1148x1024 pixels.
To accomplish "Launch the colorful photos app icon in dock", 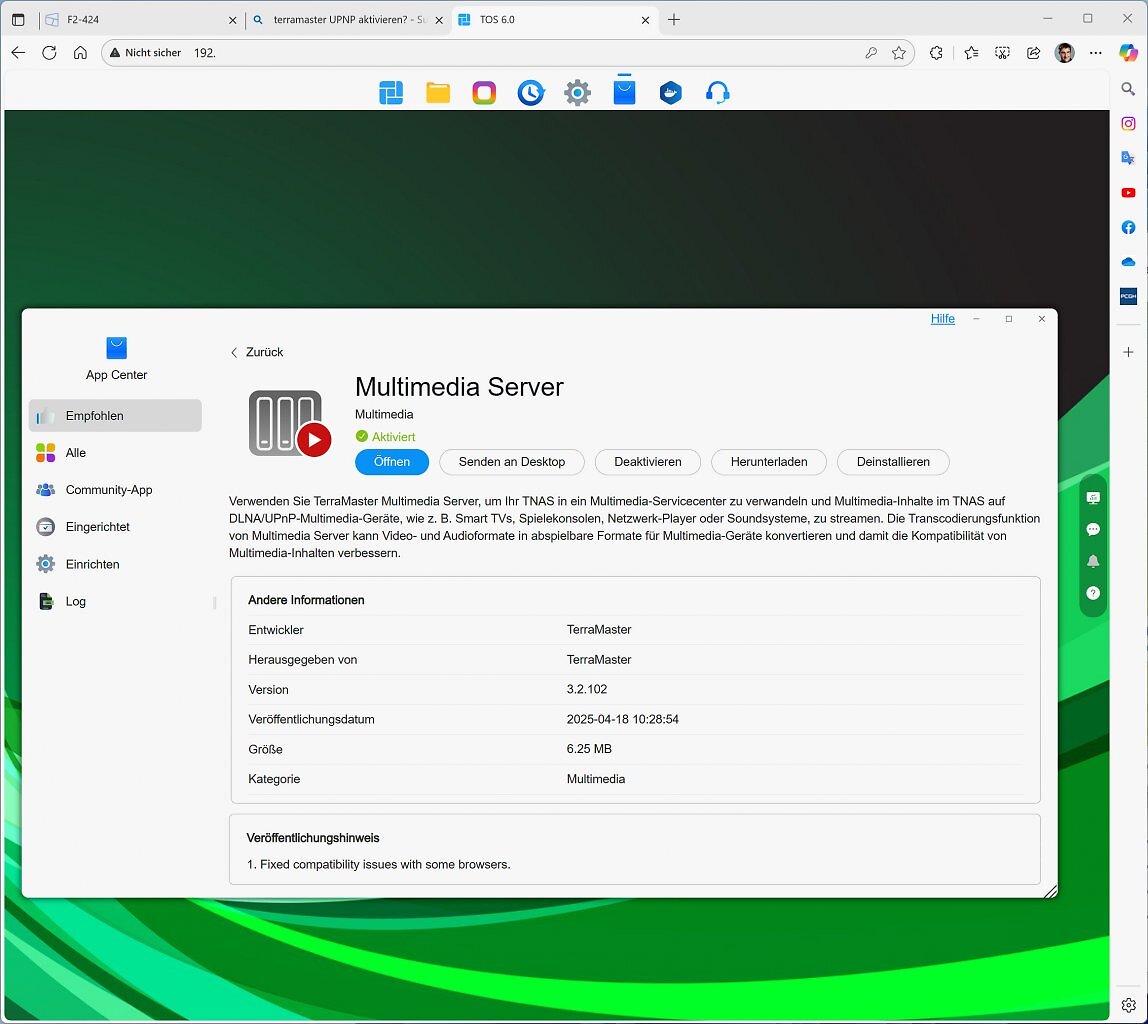I will point(484,93).
